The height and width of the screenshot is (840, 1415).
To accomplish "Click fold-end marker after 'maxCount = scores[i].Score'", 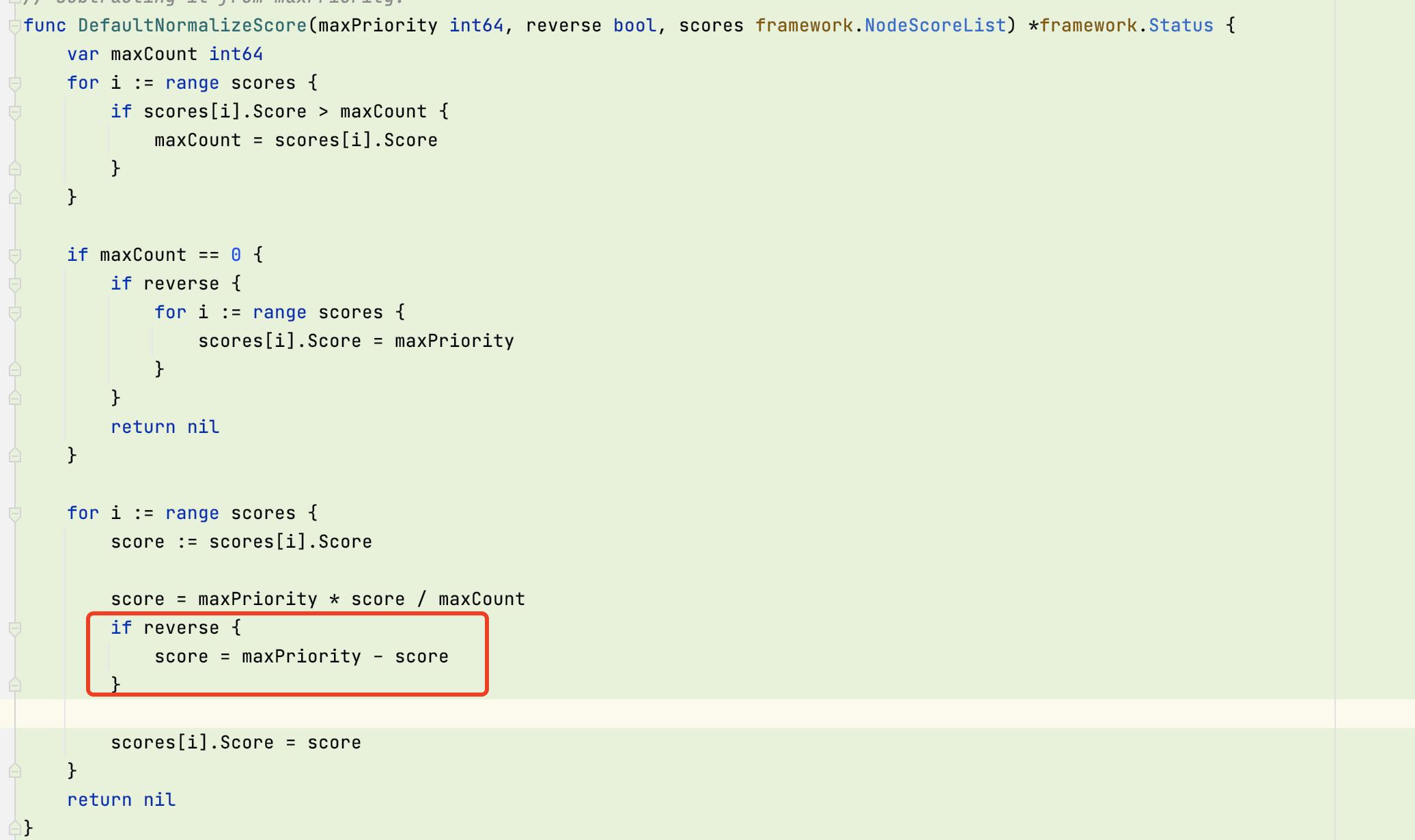I will coord(14,169).
